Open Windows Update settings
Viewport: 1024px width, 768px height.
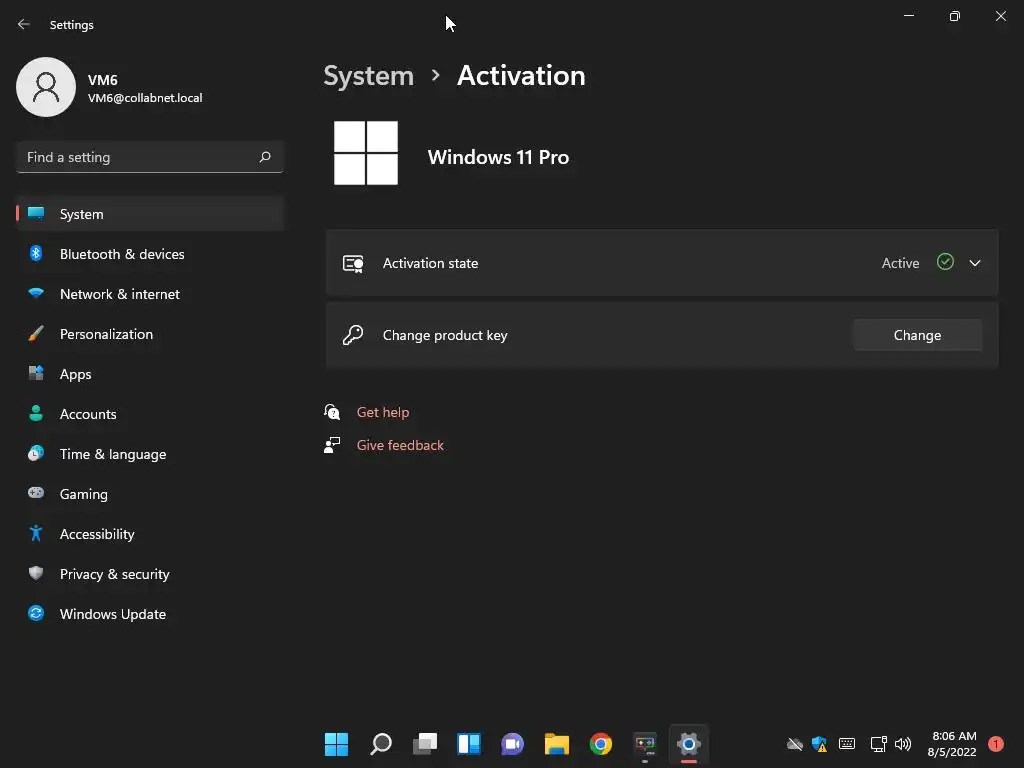pyautogui.click(x=150, y=614)
